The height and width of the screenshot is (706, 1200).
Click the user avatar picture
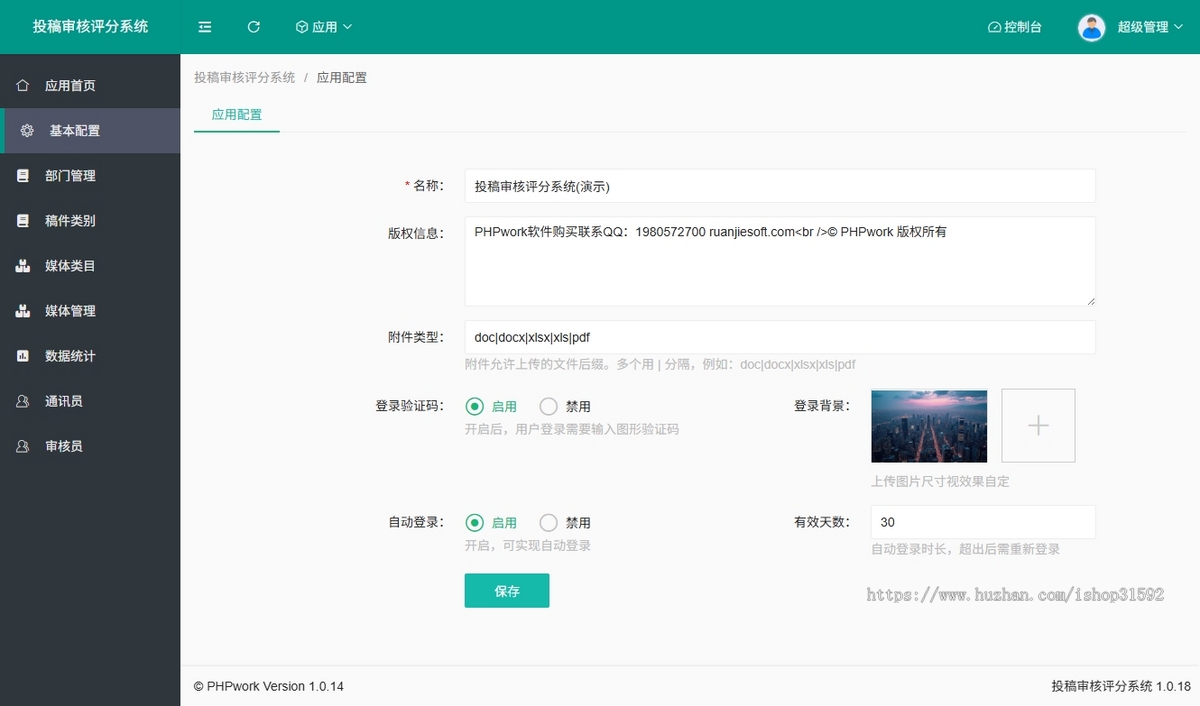1091,27
